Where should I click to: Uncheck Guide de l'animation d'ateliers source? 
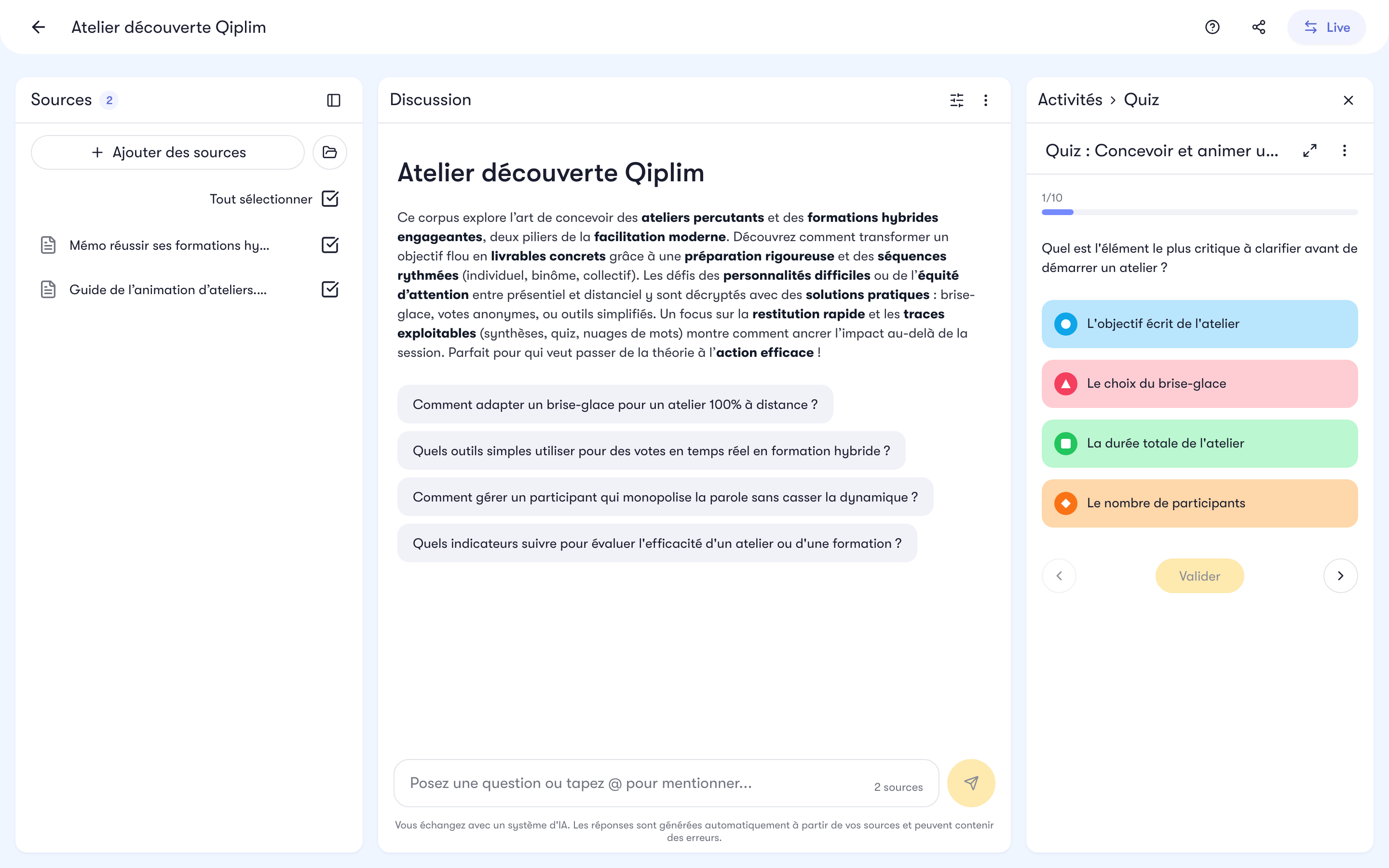coord(330,289)
